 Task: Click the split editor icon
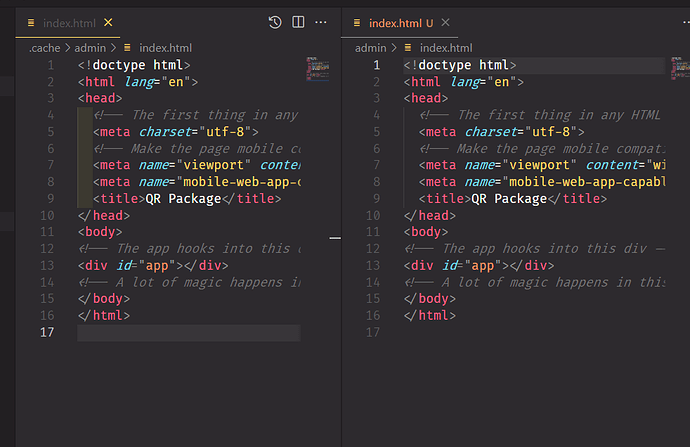coord(298,22)
